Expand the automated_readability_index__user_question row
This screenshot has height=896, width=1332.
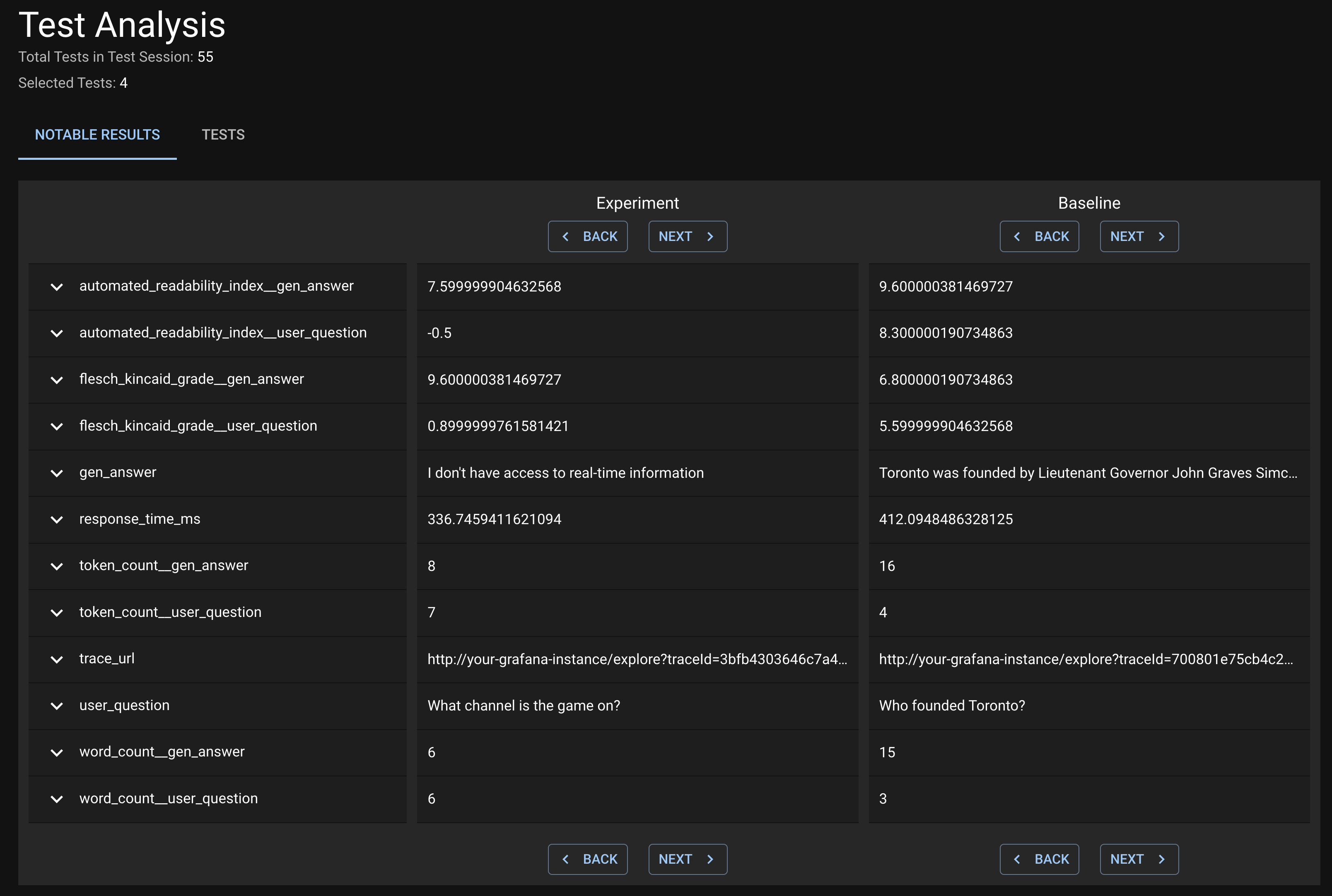[x=57, y=333]
